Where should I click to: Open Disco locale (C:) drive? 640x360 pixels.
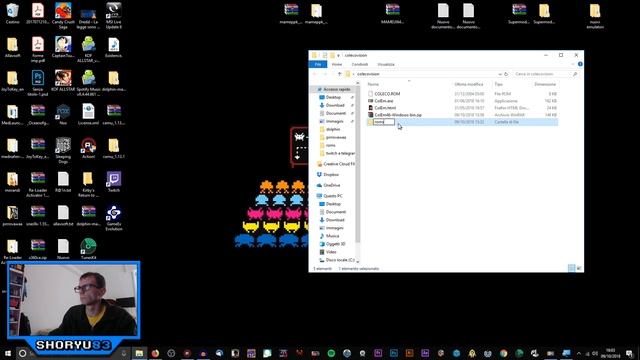click(337, 260)
